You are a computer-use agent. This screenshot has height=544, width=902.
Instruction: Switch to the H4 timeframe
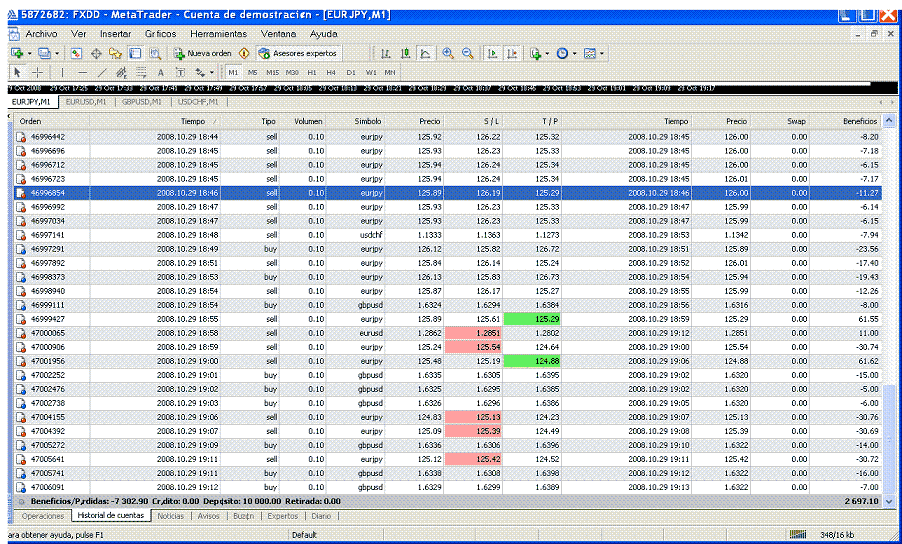pyautogui.click(x=331, y=72)
